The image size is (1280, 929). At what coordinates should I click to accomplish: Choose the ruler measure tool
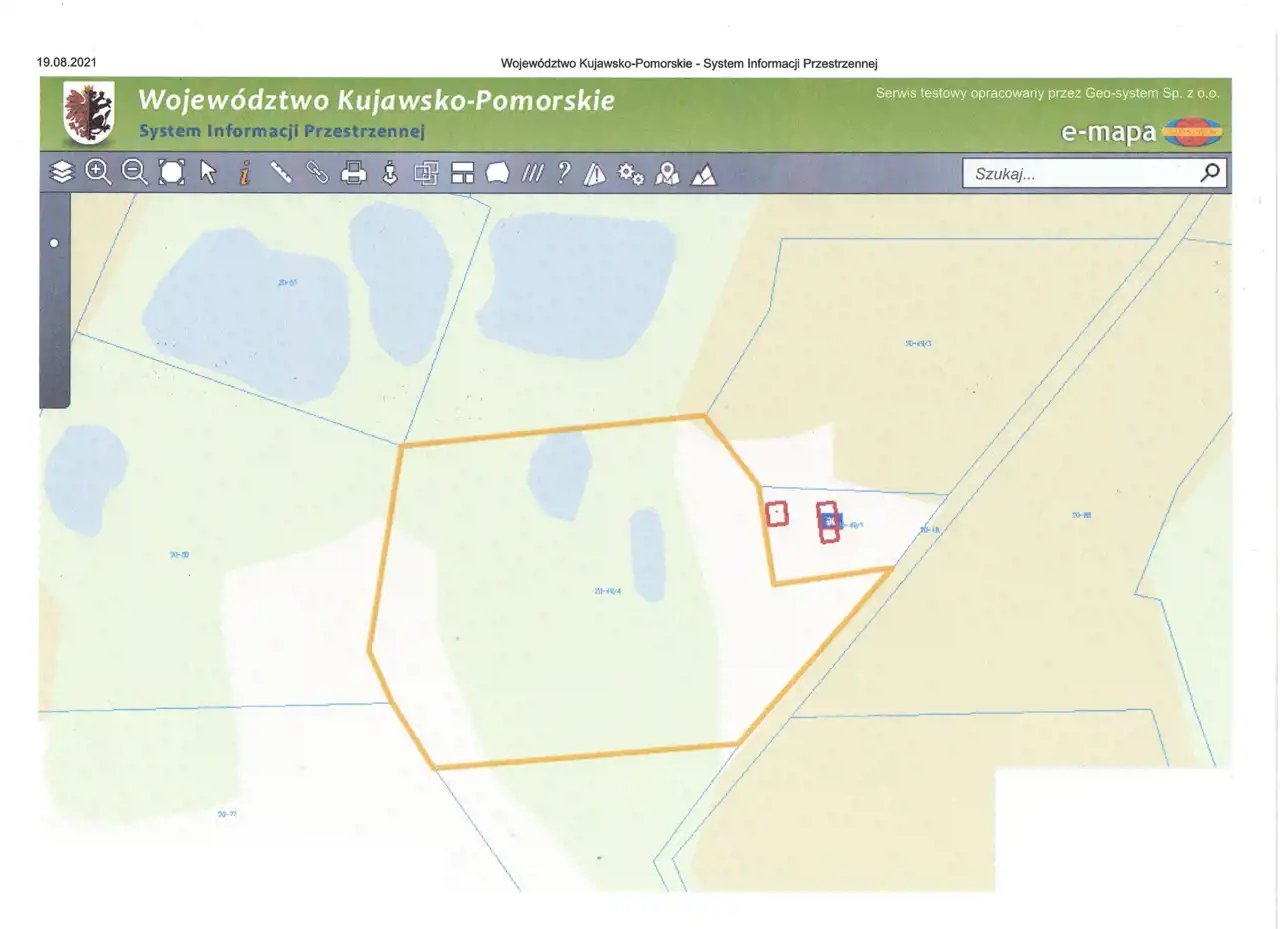pos(281,173)
